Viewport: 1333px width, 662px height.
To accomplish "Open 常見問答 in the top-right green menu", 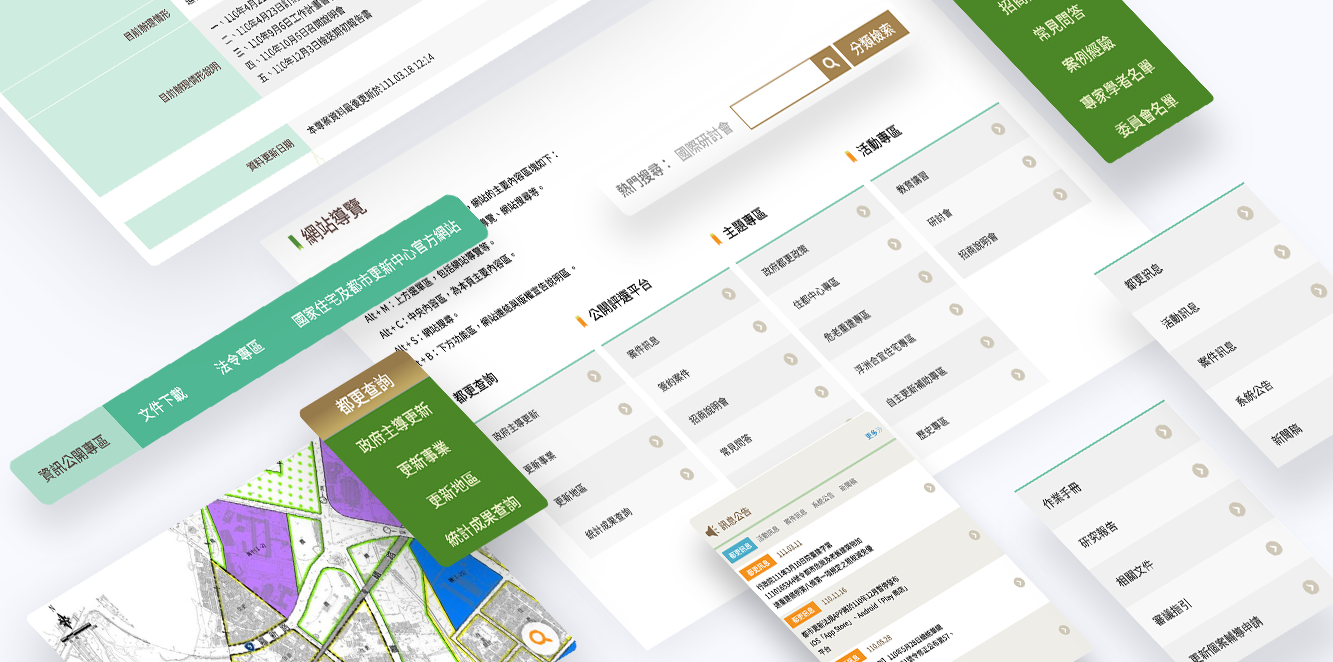I will 1059,25.
